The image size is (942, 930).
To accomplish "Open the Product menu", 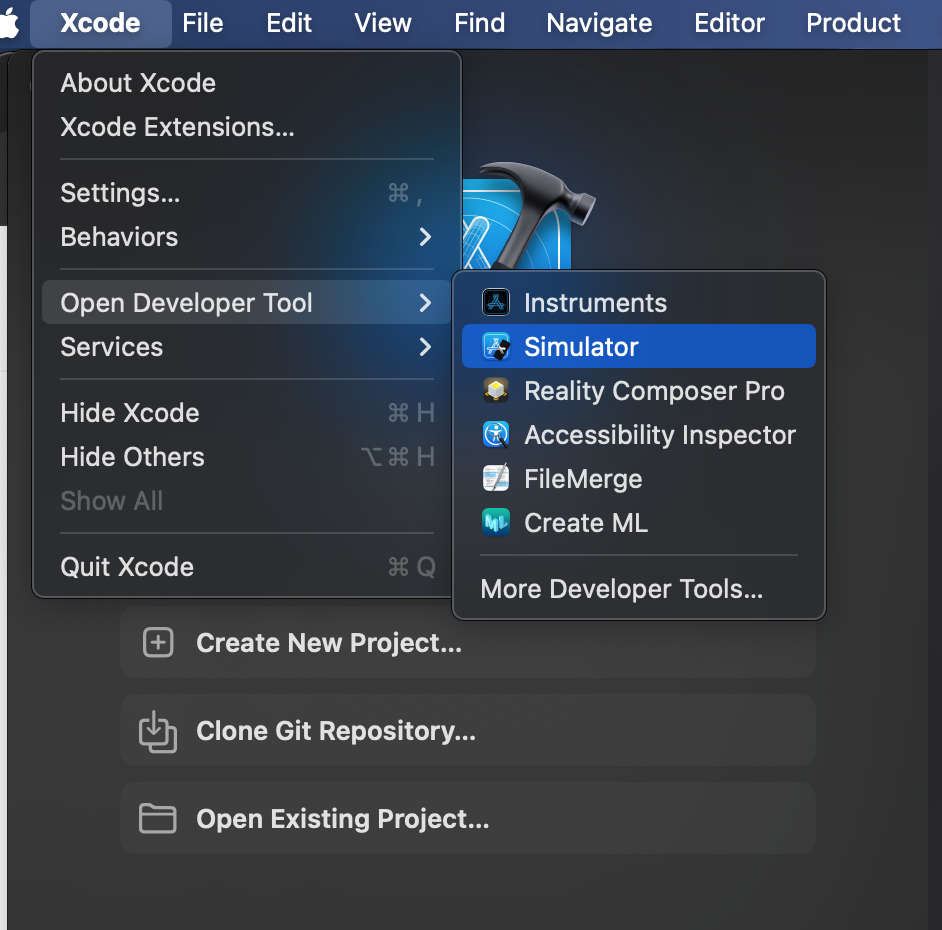I will click(x=853, y=23).
